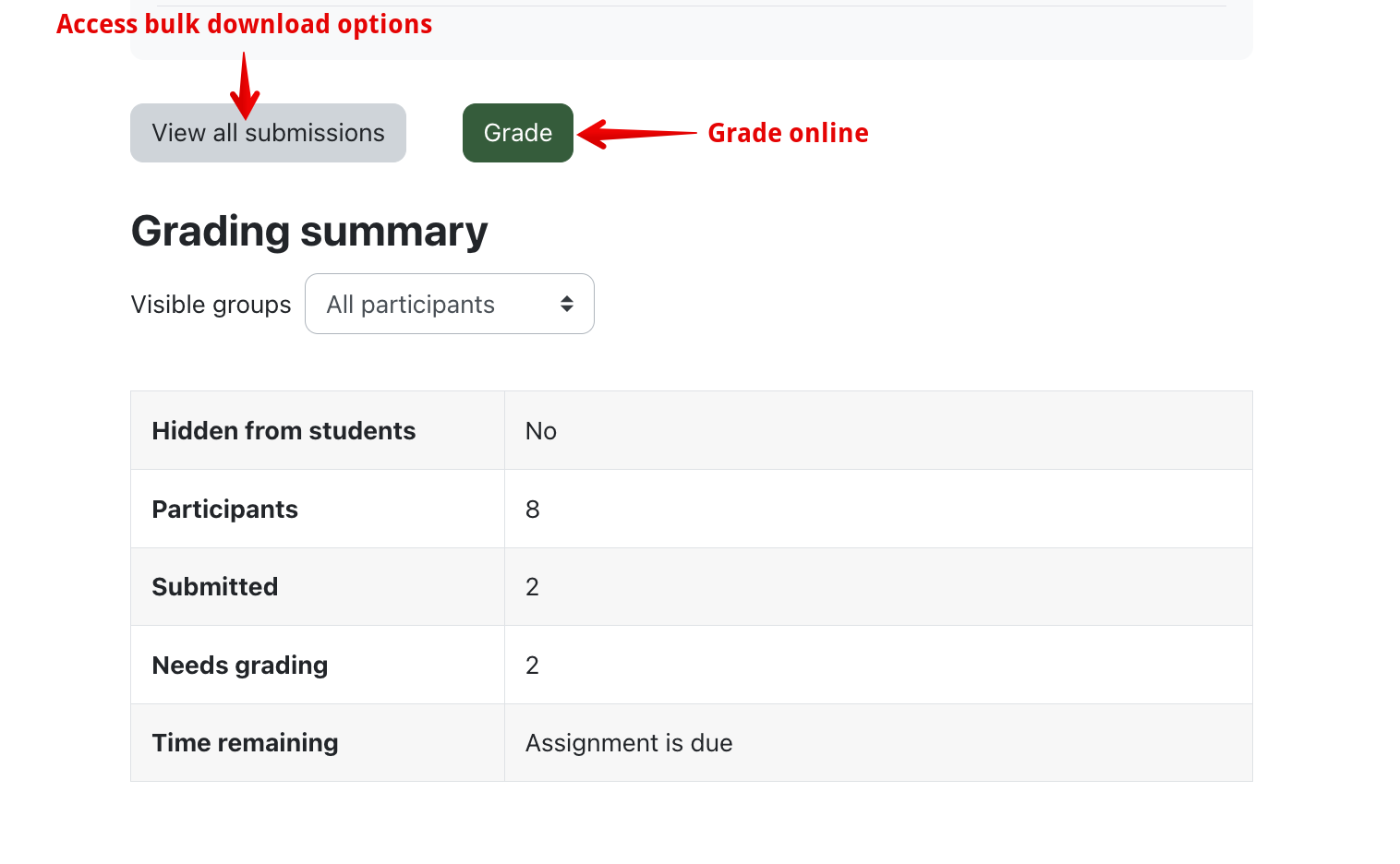Select the Submitted row label
This screenshot has width=1400, height=864.
214,587
